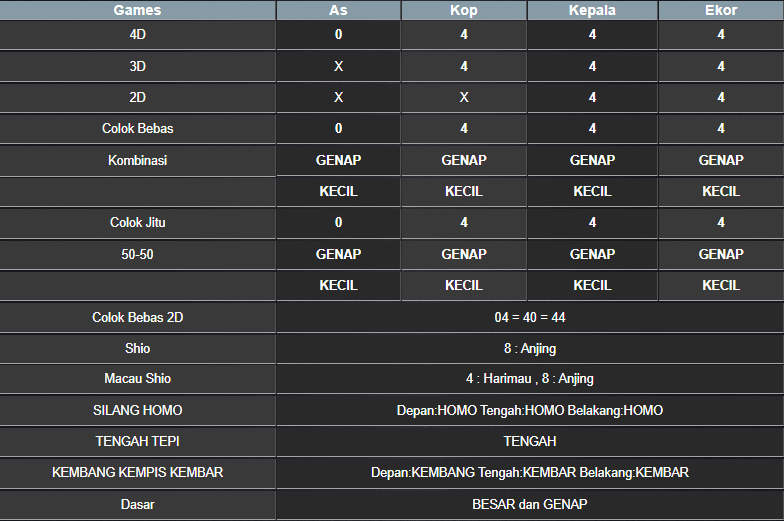Select the Dasar row label

pyautogui.click(x=138, y=504)
